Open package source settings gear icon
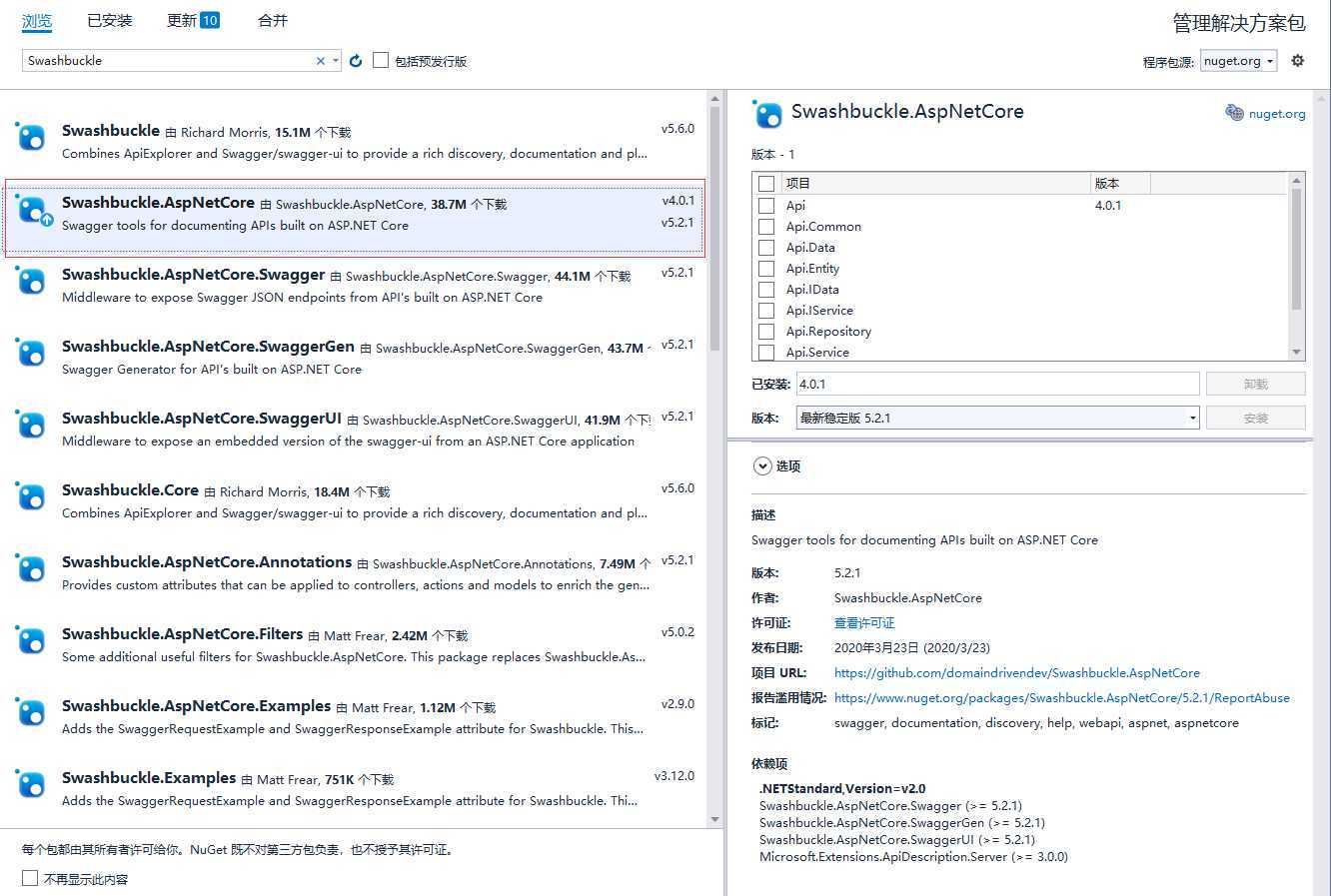Image resolution: width=1331 pixels, height=896 pixels. click(x=1297, y=61)
